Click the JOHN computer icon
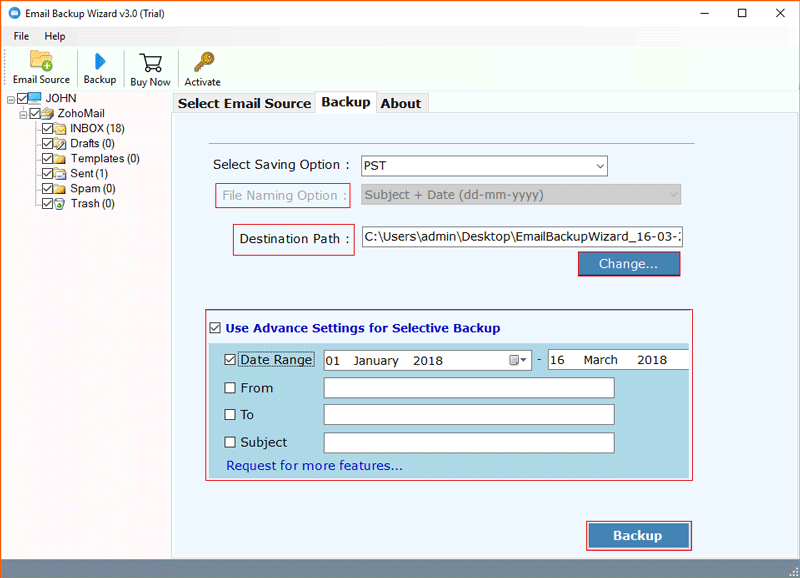800x578 pixels. click(x=35, y=97)
